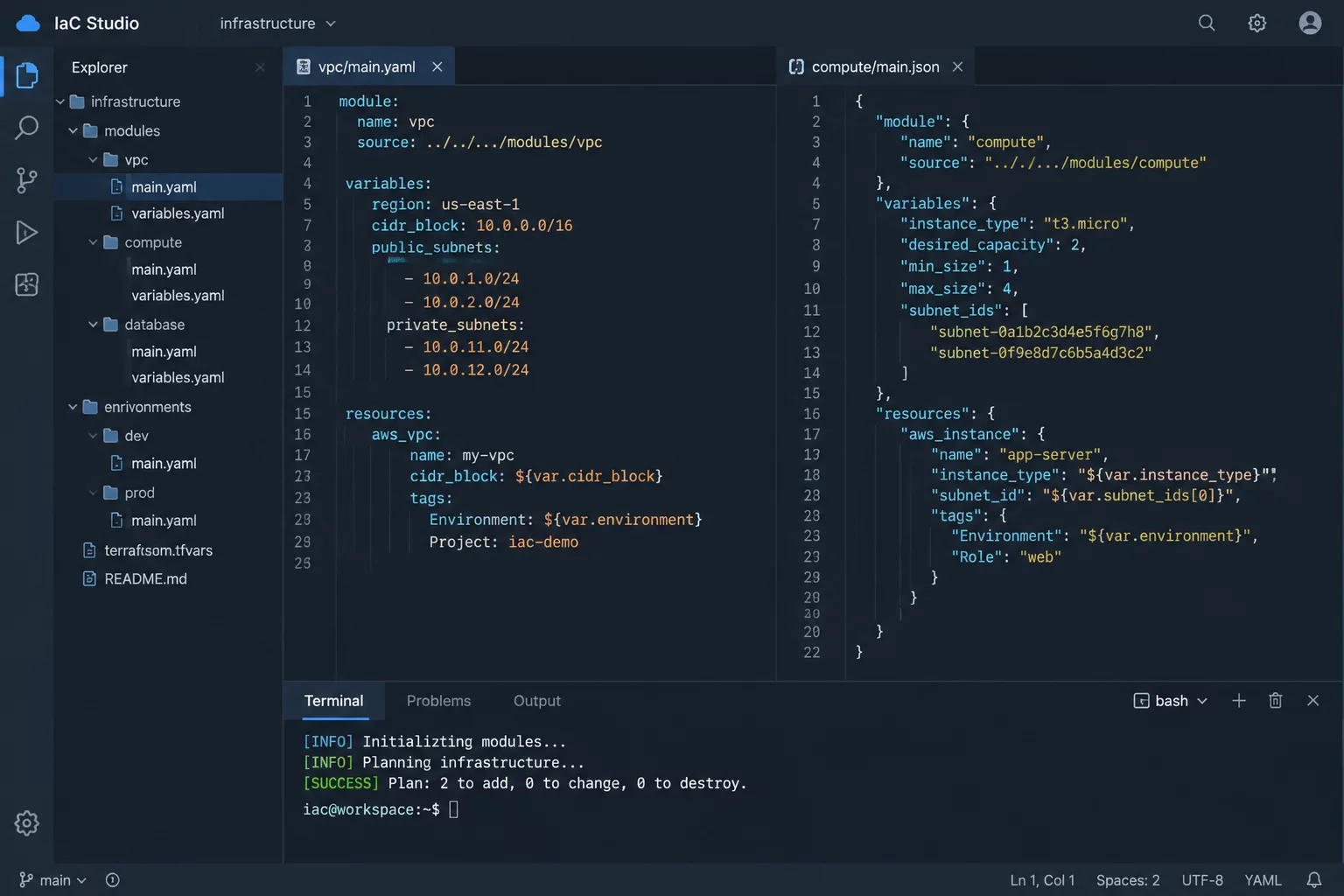The image size is (1344, 896).
Task: Select the Terminal panel tab
Action: pos(333,701)
